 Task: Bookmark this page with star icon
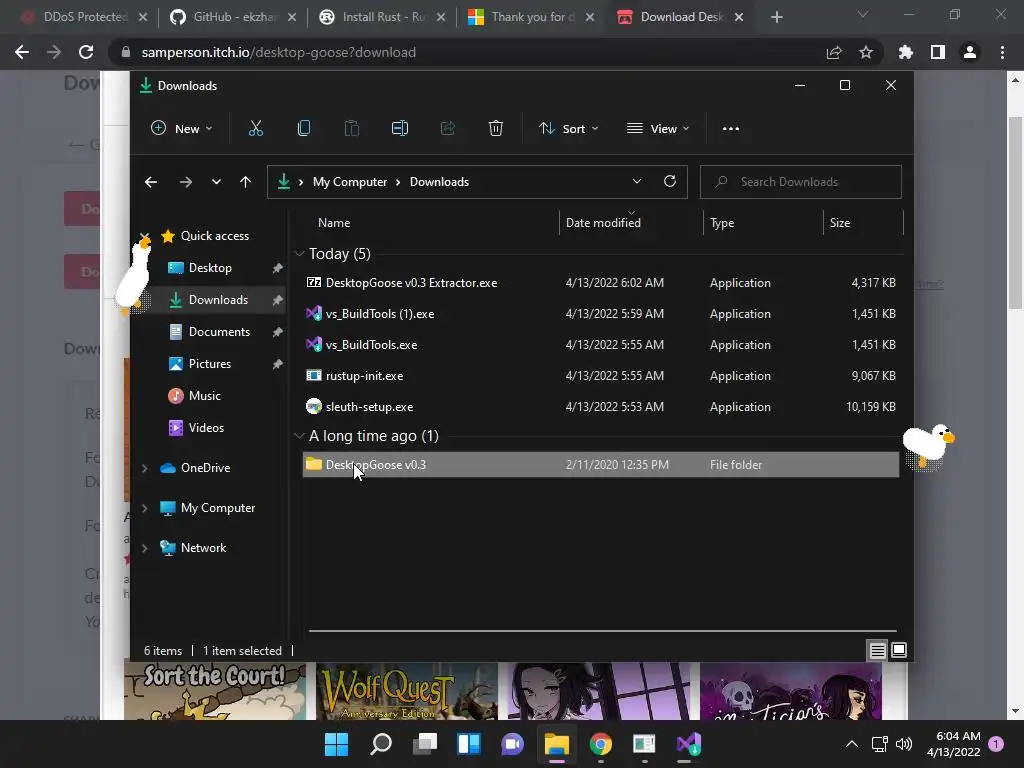(x=866, y=52)
